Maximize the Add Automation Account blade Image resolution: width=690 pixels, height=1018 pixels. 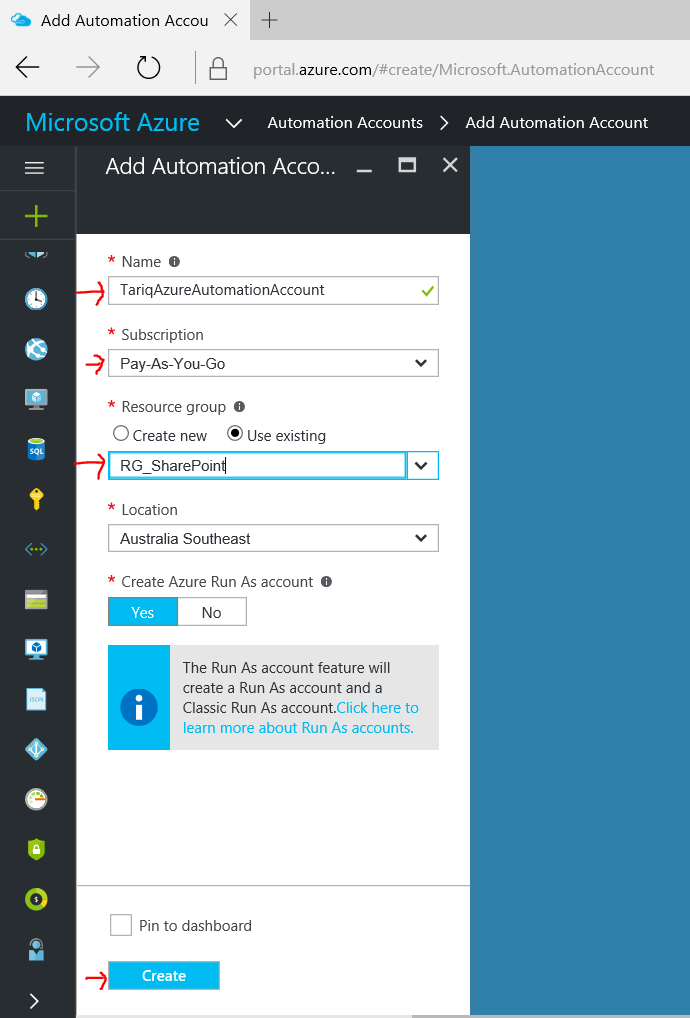407,166
